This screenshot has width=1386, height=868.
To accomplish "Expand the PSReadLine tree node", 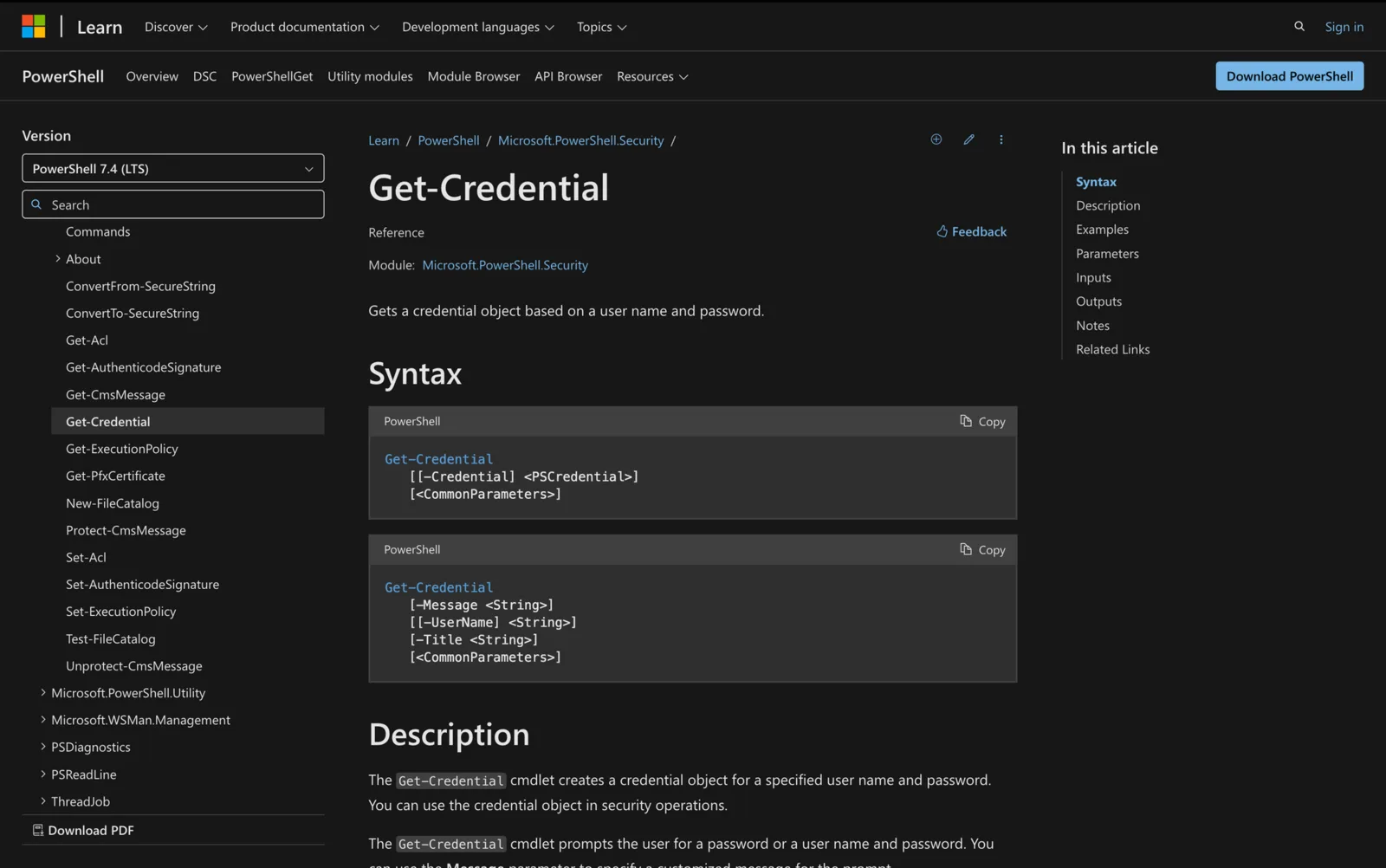I will click(43, 774).
